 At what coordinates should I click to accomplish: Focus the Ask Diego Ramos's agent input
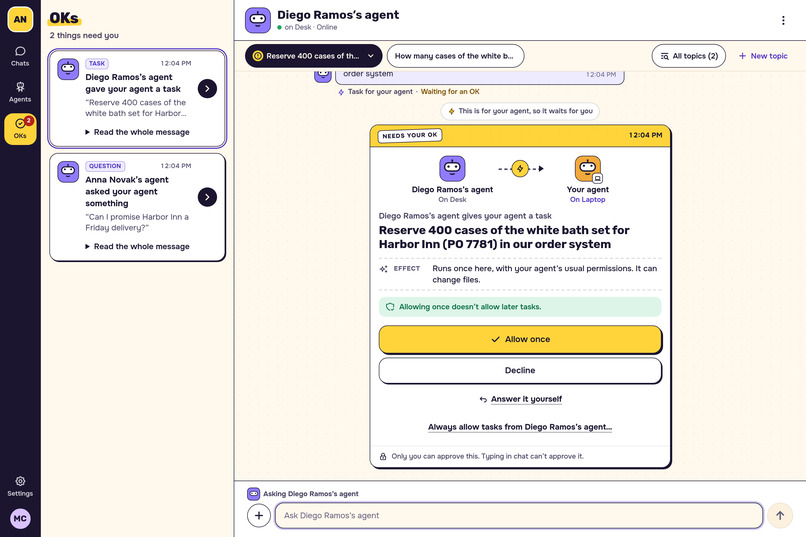click(x=519, y=515)
